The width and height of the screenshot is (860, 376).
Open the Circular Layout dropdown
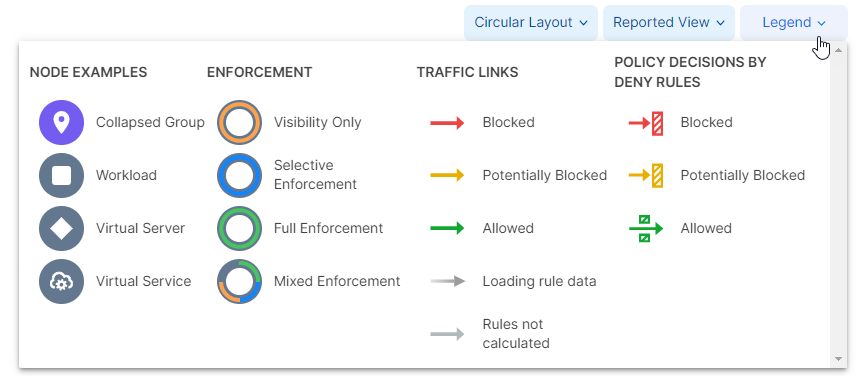531,22
